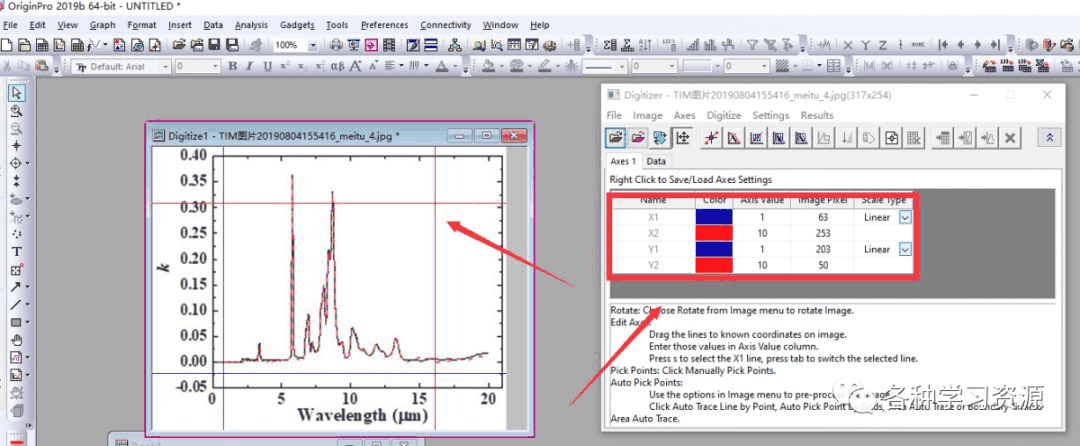Click the Rotate image icon in Digitizer
The height and width of the screenshot is (446, 1080).
click(660, 138)
